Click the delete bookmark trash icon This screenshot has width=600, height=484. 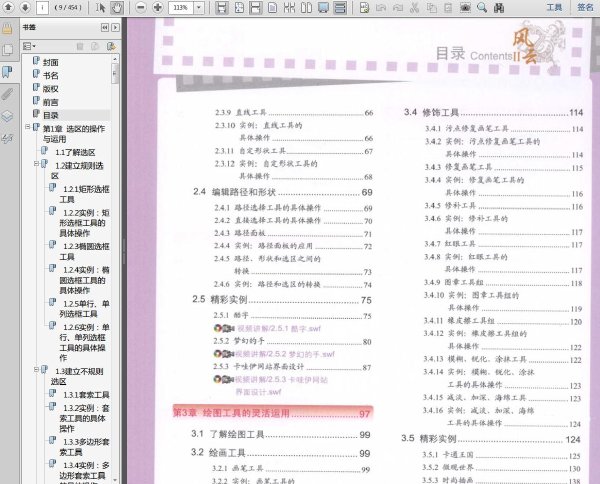pyautogui.click(x=80, y=46)
